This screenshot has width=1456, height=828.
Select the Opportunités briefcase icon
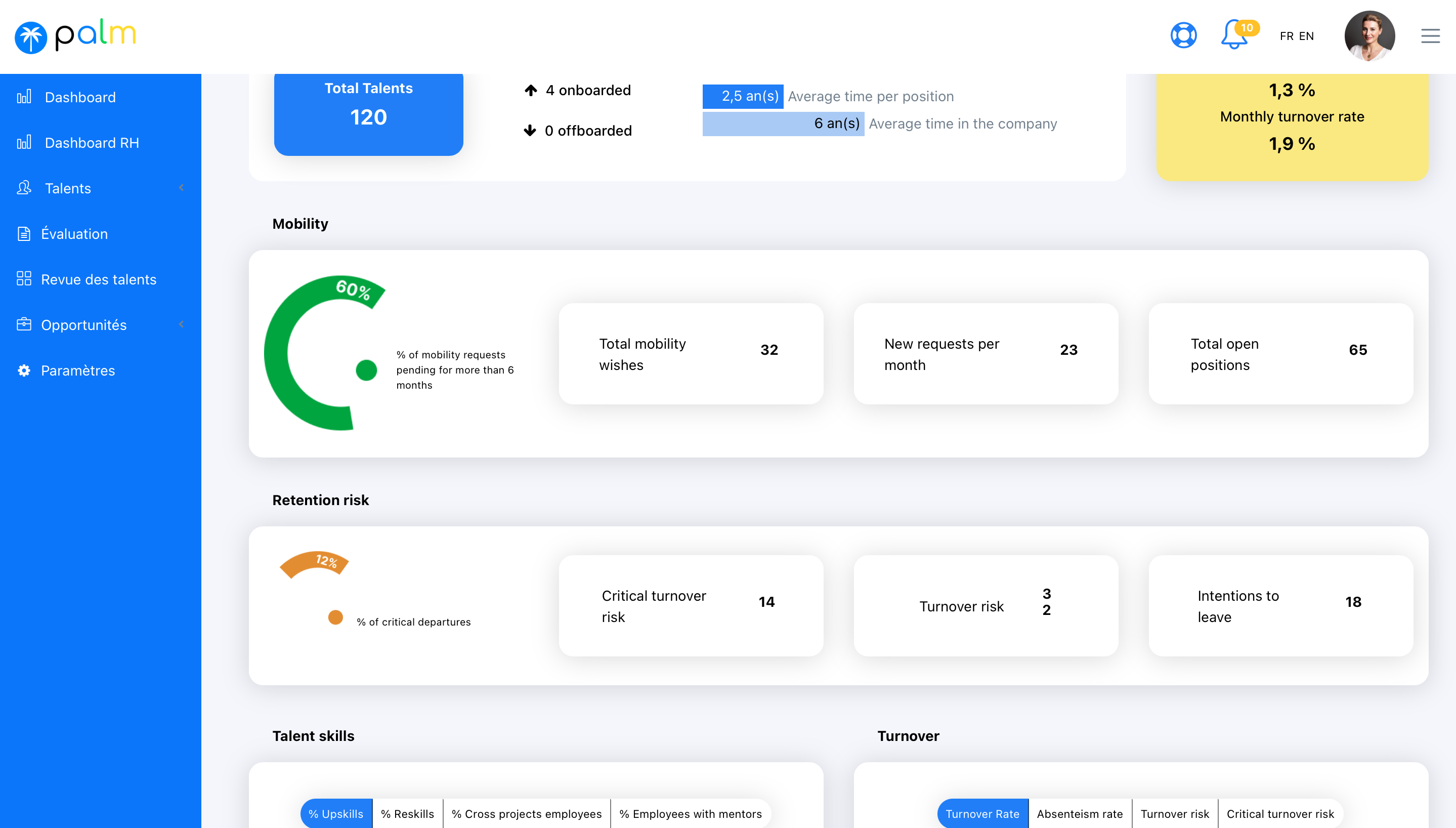click(24, 325)
